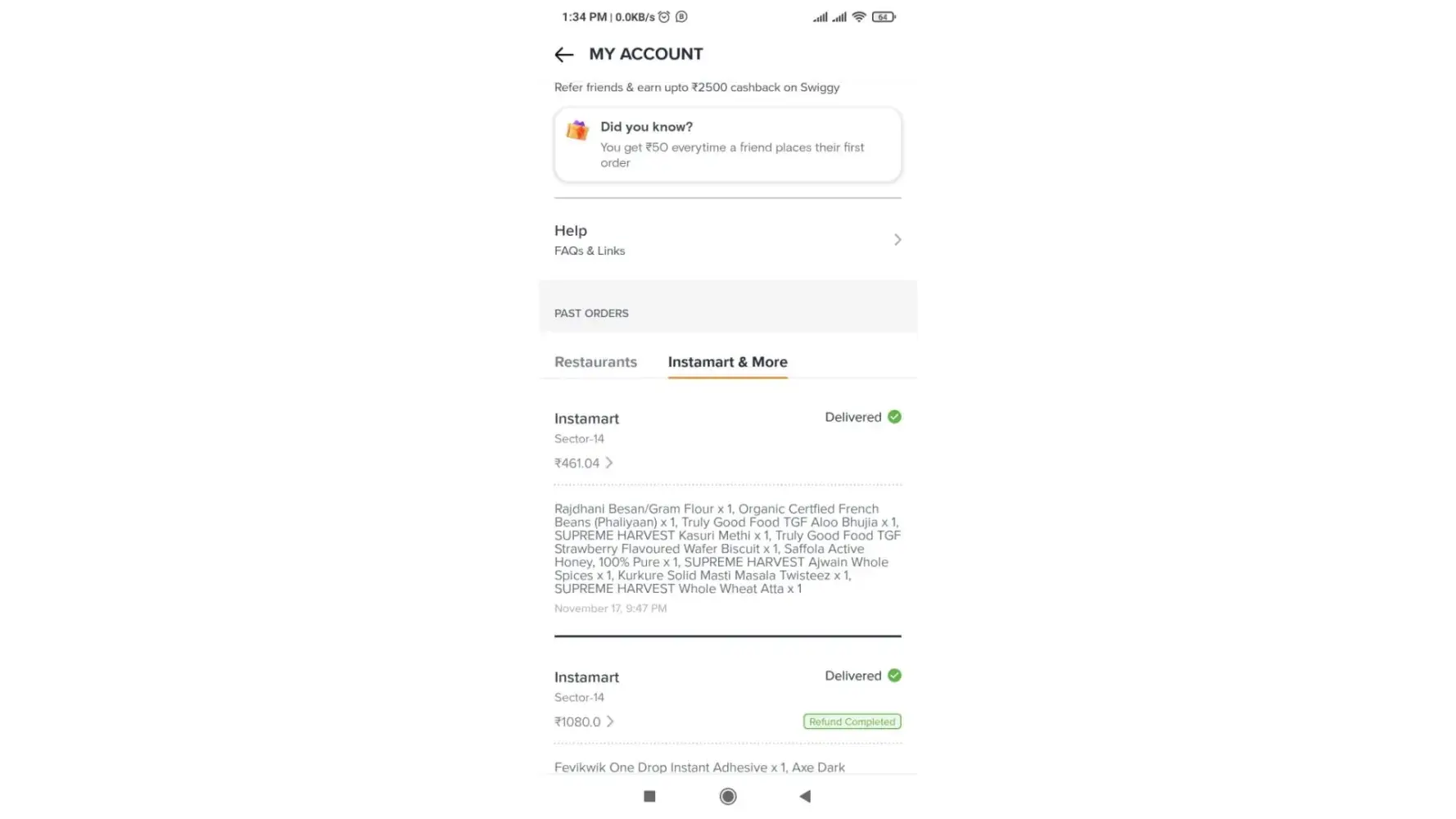Tap the Refund Completed badge
Image resolution: width=1456 pixels, height=819 pixels.
(x=852, y=722)
